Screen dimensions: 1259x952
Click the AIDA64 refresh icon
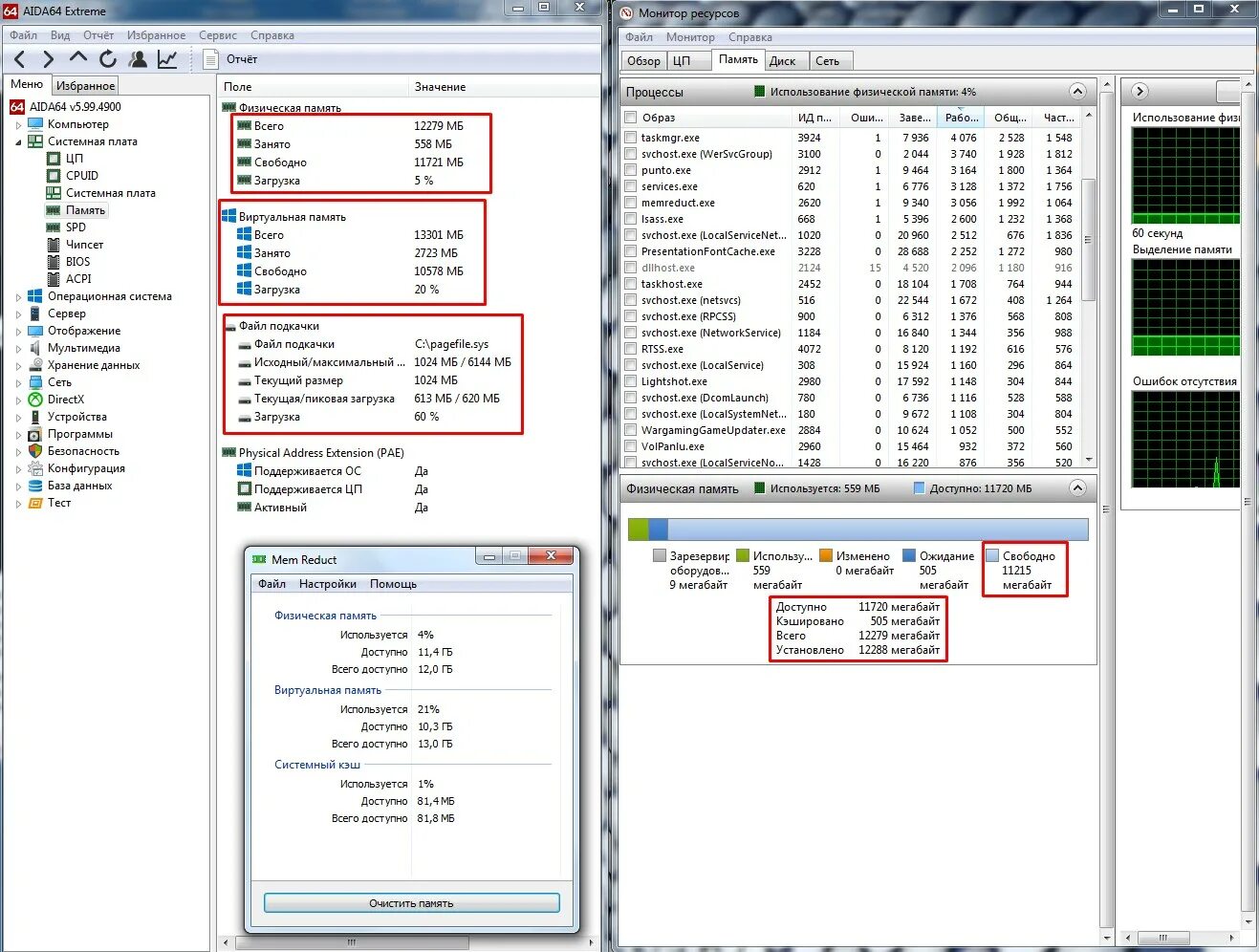[108, 59]
